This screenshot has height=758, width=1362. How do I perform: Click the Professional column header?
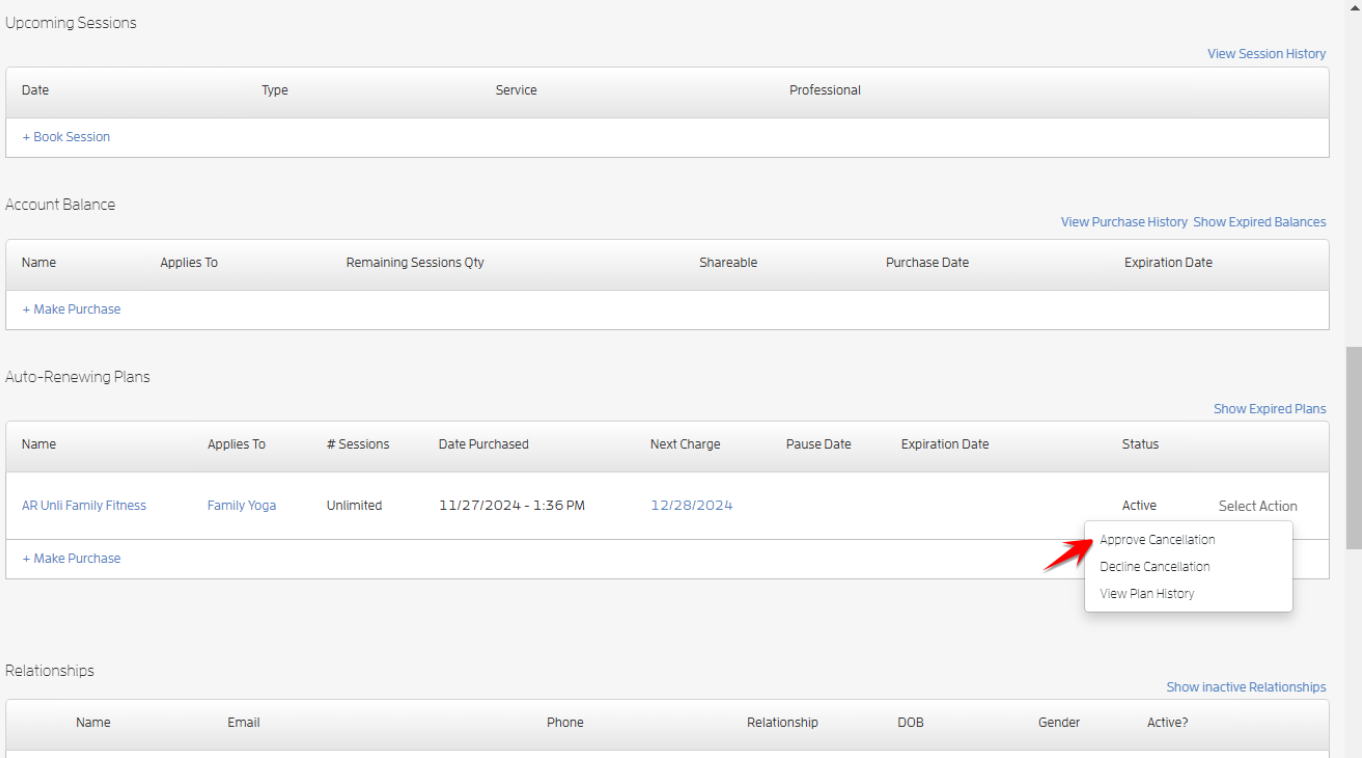tap(825, 90)
